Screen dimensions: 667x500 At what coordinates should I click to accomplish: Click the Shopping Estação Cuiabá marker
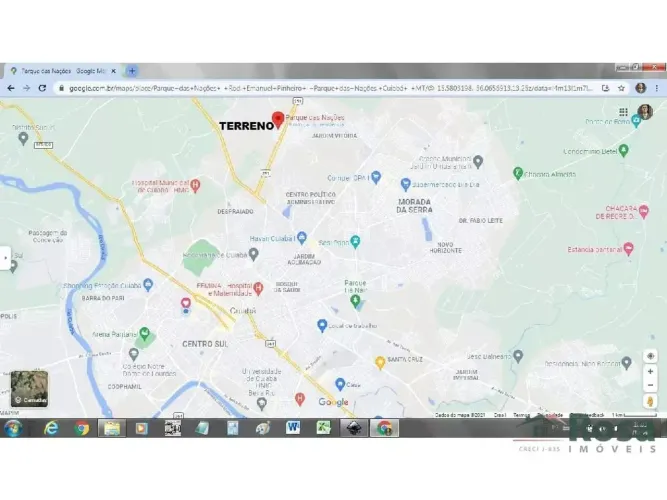point(148,284)
